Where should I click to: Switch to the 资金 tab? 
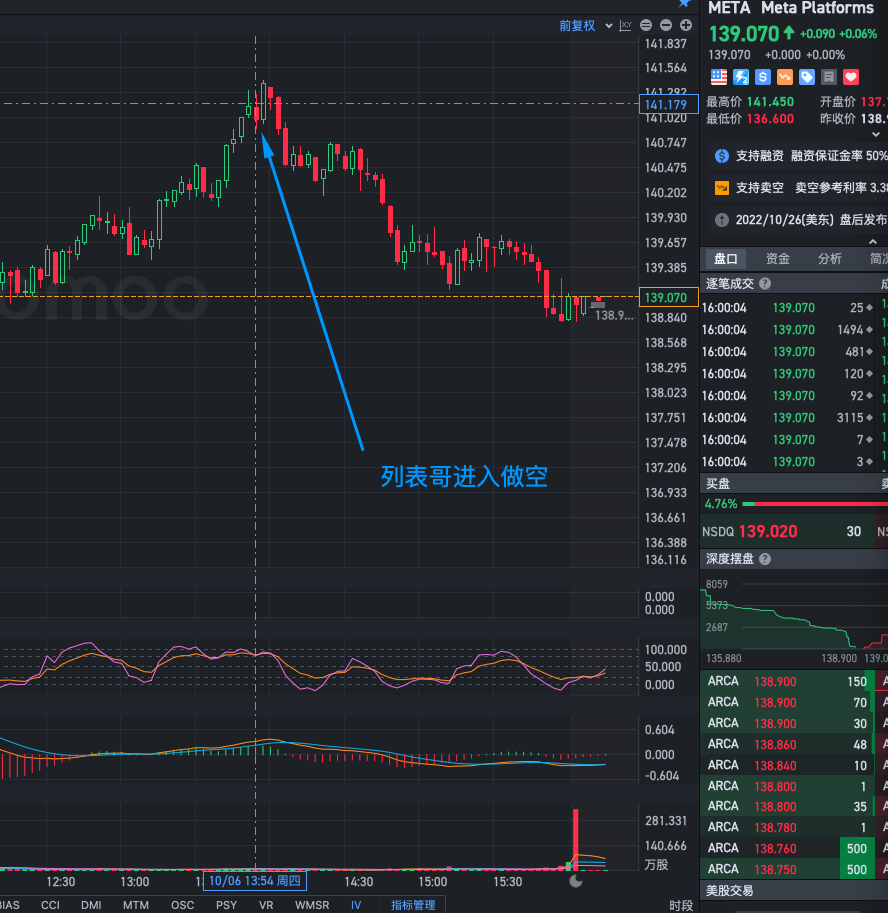pyautogui.click(x=777, y=259)
